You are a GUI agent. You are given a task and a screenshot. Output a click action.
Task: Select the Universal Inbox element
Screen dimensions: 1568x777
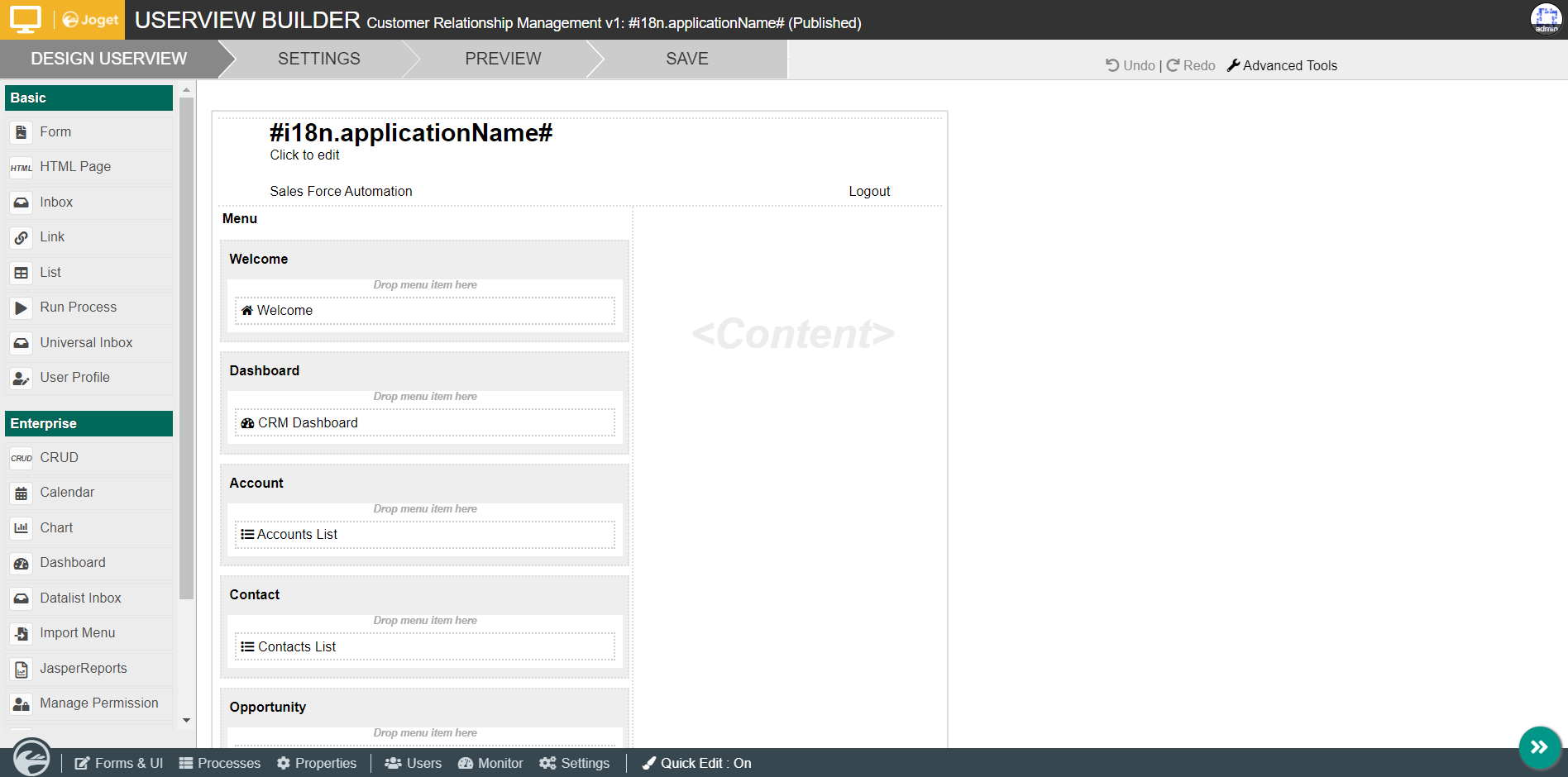86,342
